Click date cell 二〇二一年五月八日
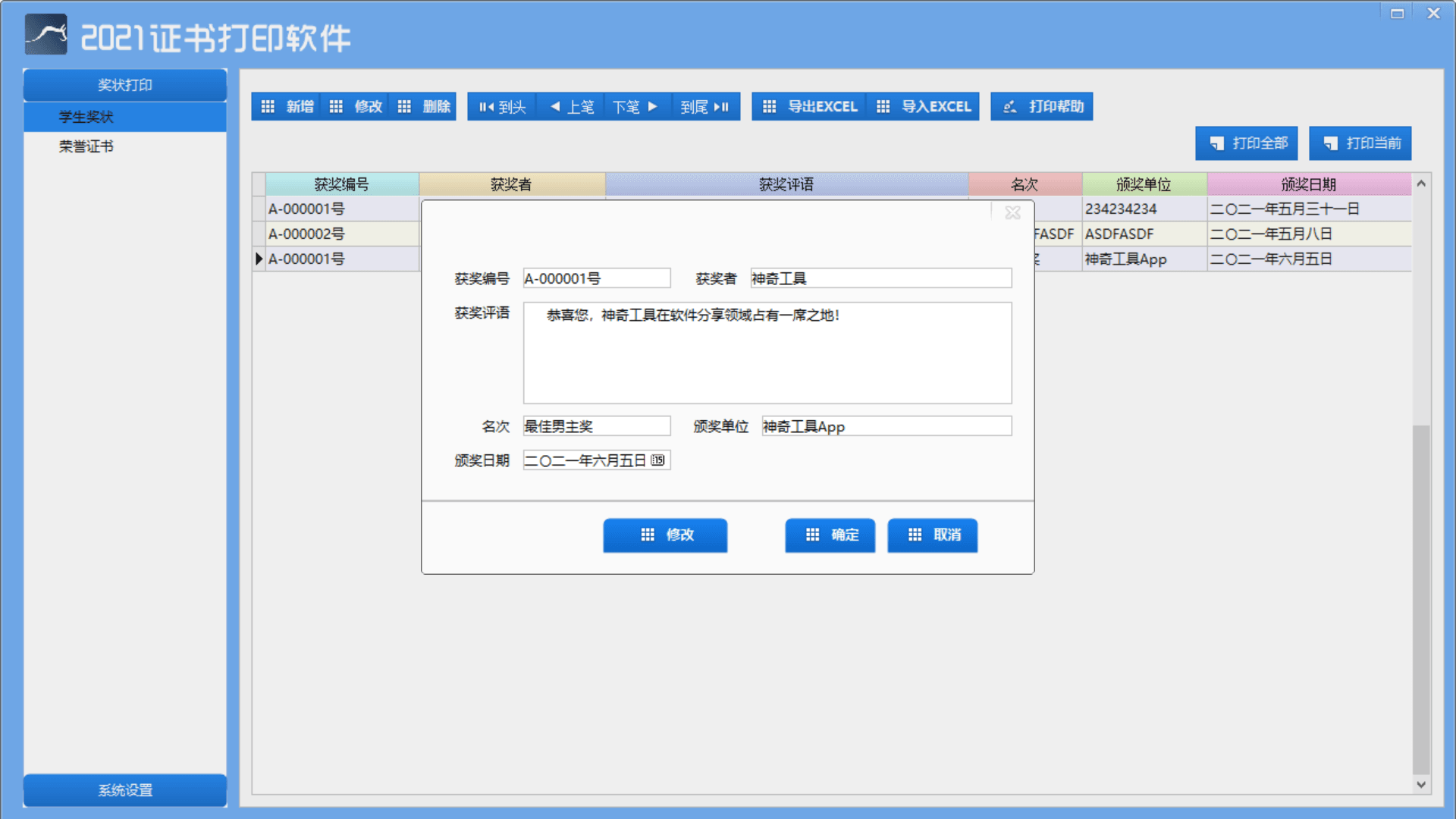Screen dimensions: 1456x819 [x=1309, y=234]
